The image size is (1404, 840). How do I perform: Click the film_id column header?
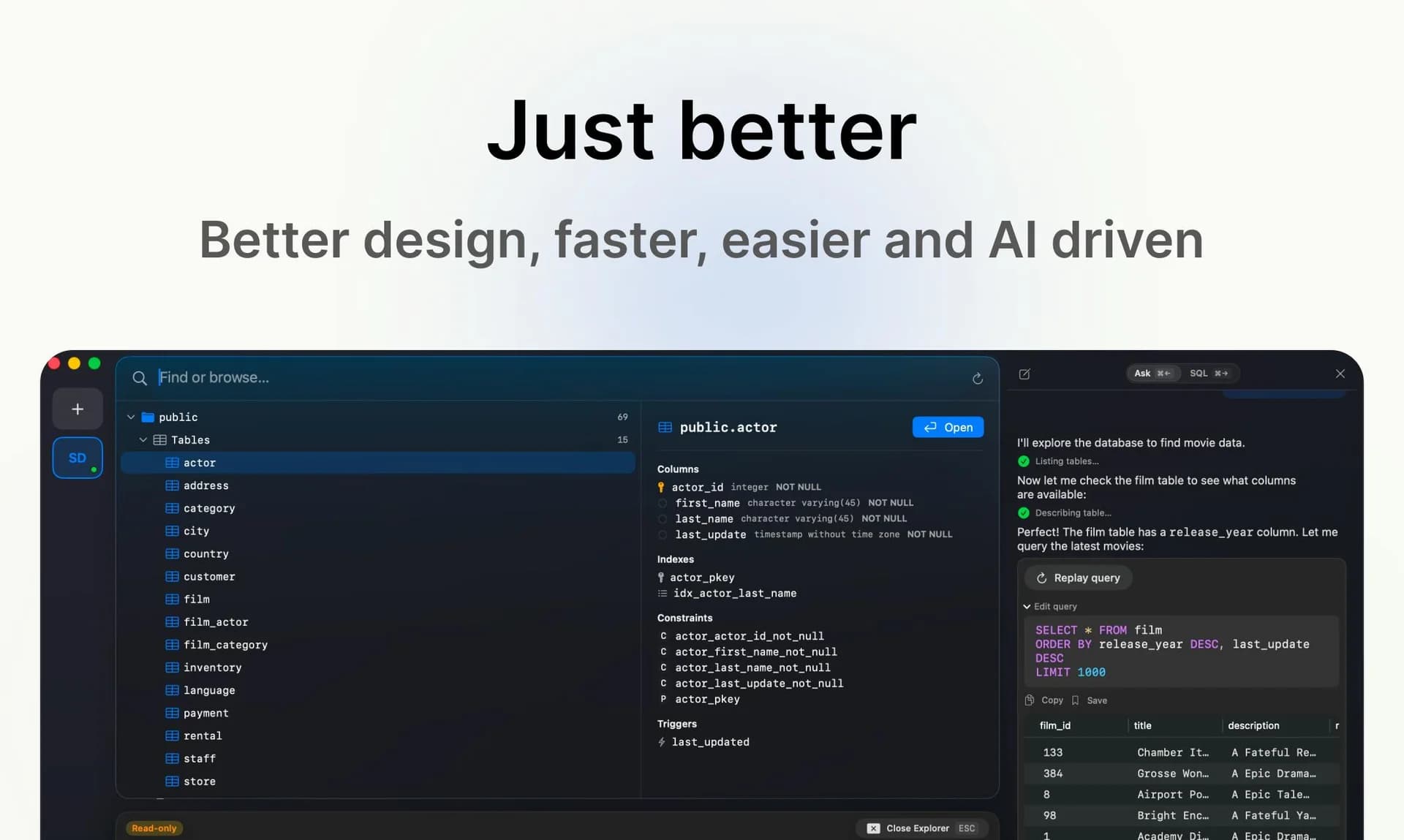(1054, 726)
